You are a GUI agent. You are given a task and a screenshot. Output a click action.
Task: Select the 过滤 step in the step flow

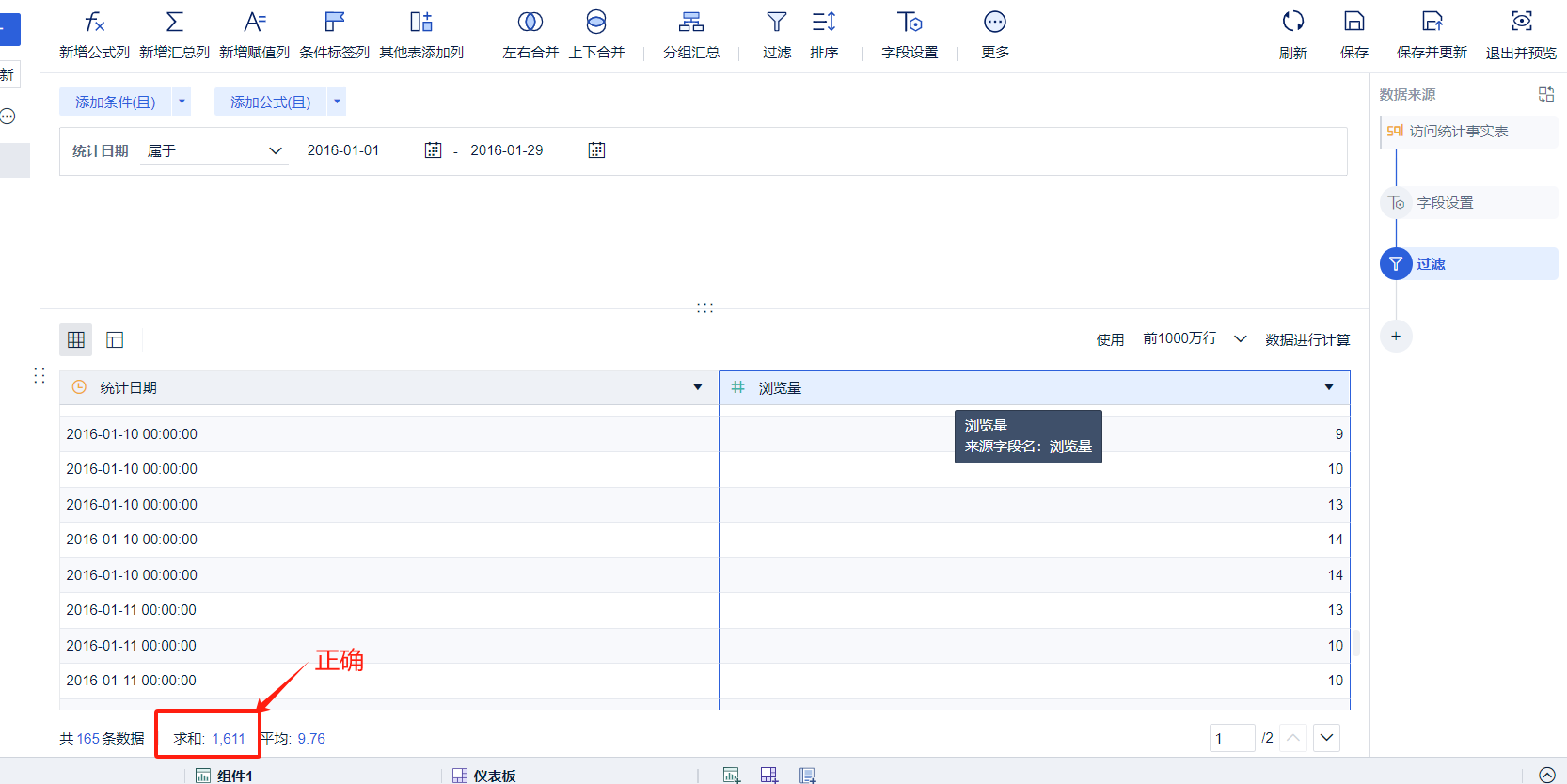click(x=1468, y=264)
